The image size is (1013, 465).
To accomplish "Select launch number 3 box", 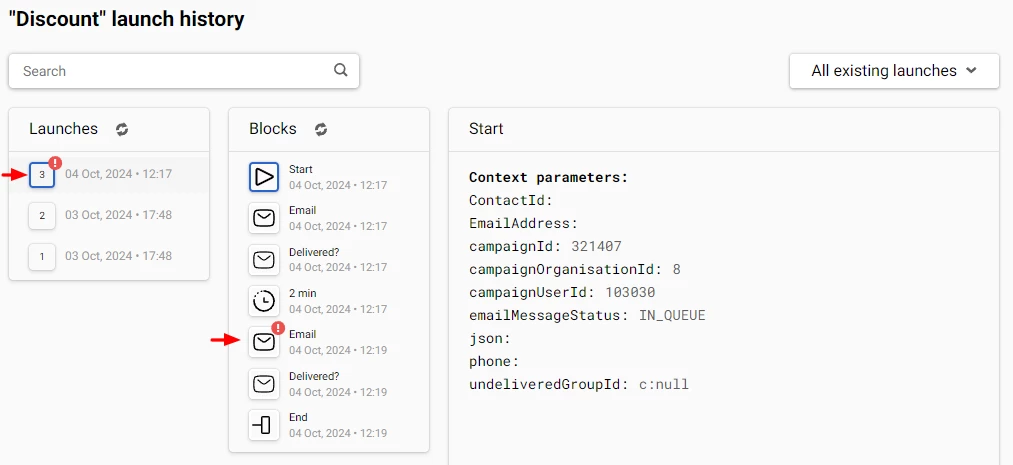I will coord(42,174).
